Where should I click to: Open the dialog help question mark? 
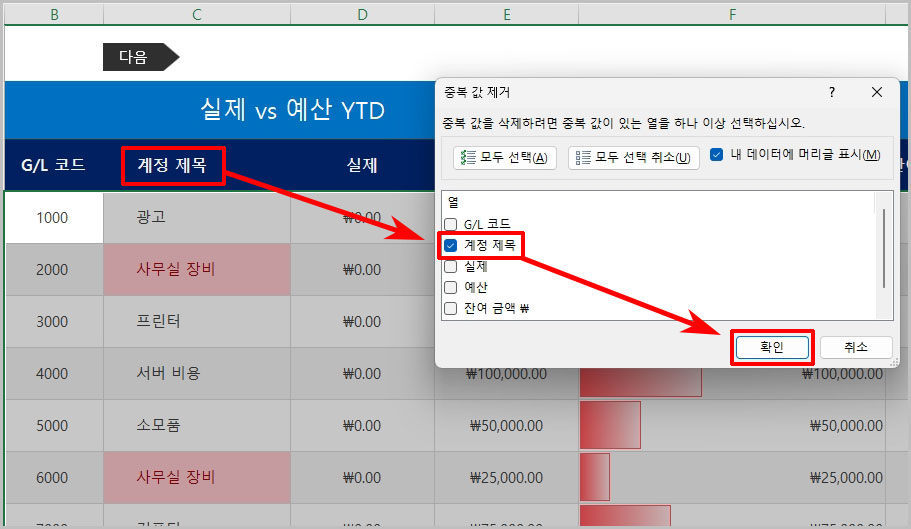pyautogui.click(x=832, y=92)
